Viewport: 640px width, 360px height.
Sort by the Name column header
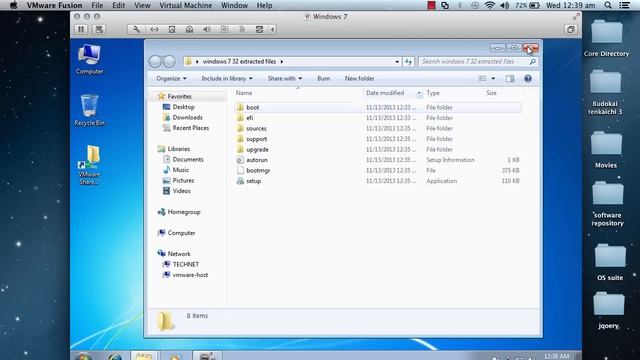(244, 93)
